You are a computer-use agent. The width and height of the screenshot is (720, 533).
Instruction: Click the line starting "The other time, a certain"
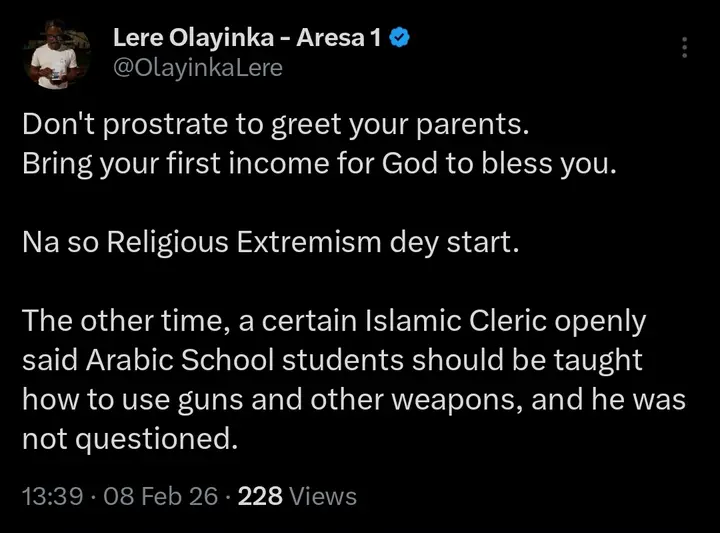pos(334,323)
